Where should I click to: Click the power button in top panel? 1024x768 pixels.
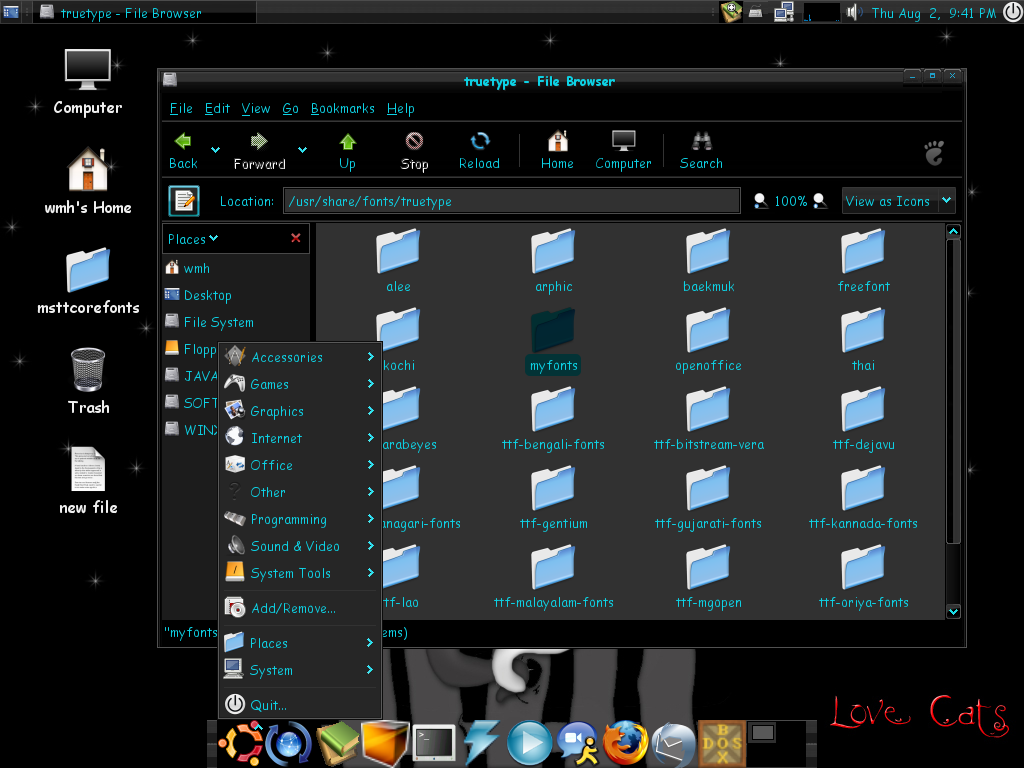1012,12
